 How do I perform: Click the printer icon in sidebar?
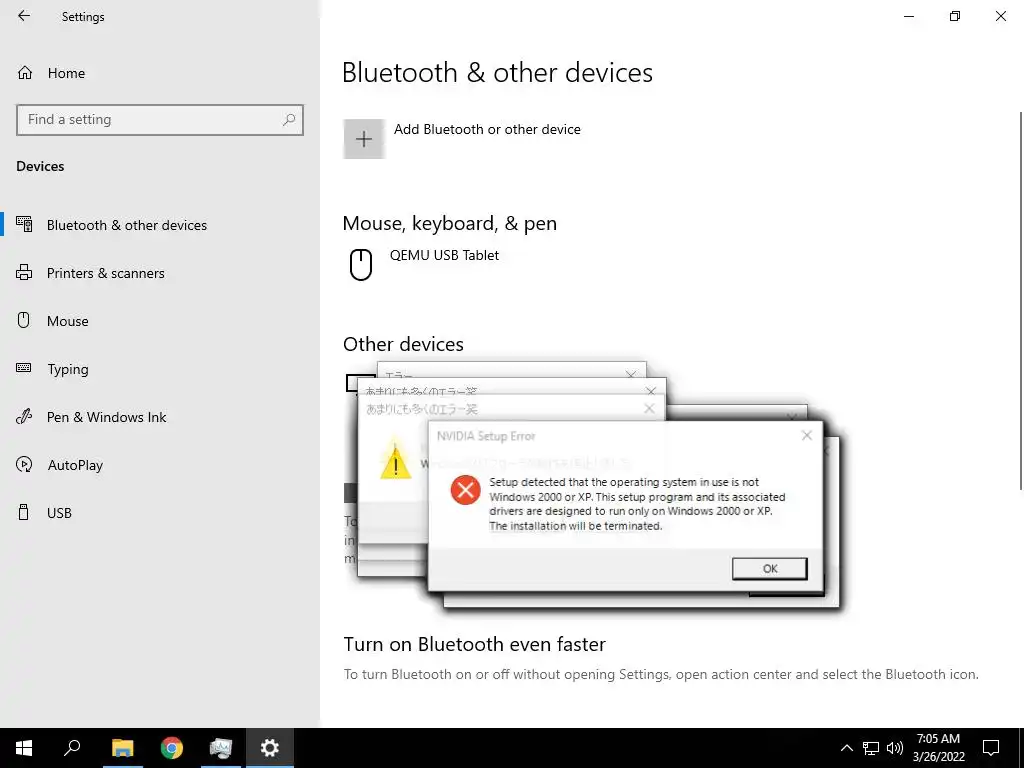pos(24,272)
